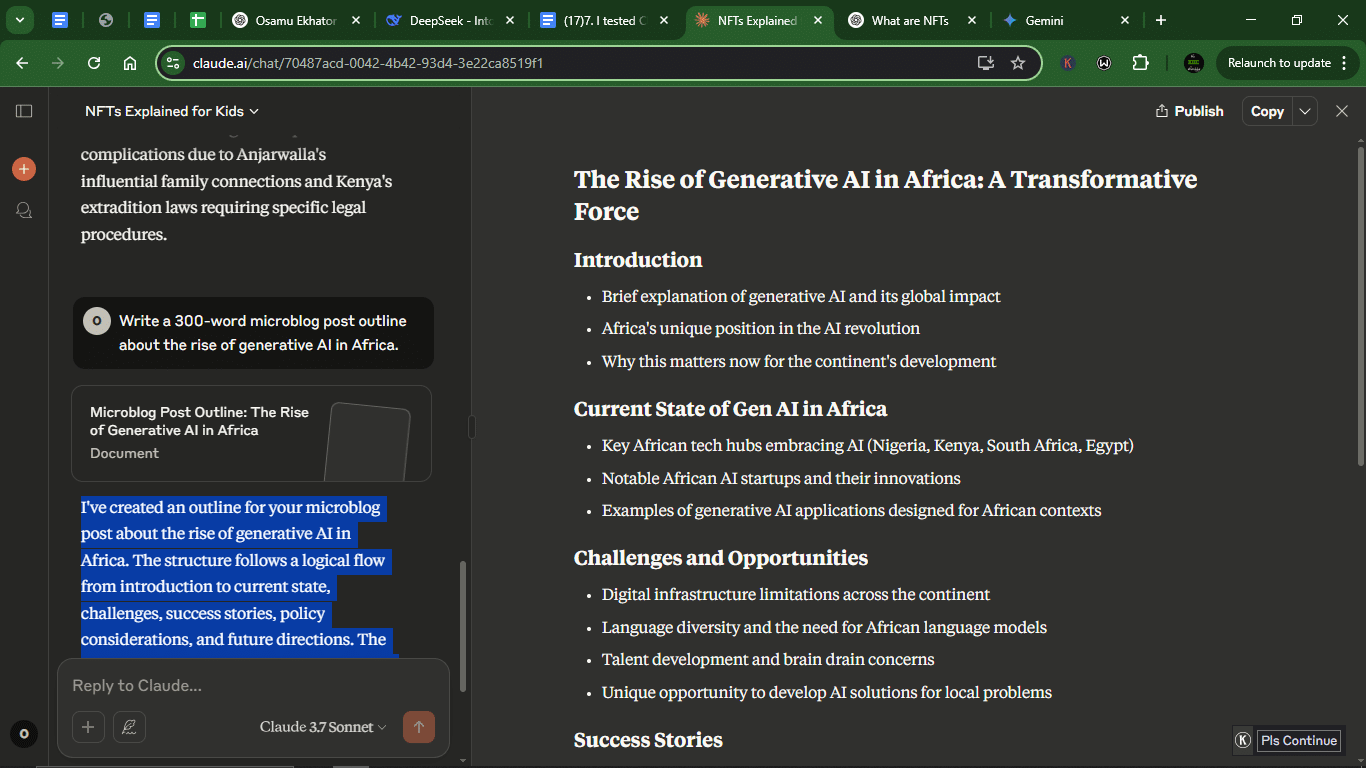1366x768 pixels.
Task: Close the DeepSeek tab
Action: tap(510, 20)
